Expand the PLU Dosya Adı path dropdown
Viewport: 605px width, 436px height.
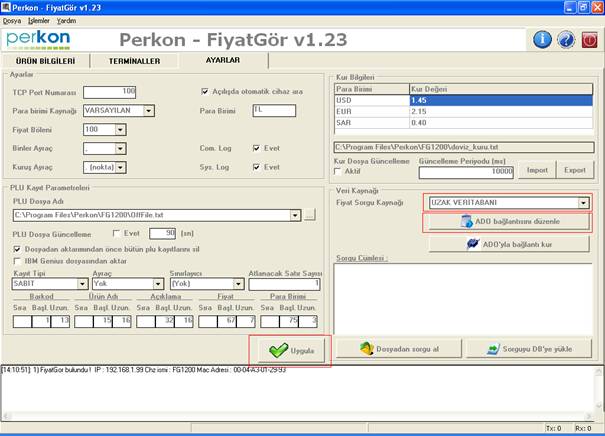click(295, 215)
